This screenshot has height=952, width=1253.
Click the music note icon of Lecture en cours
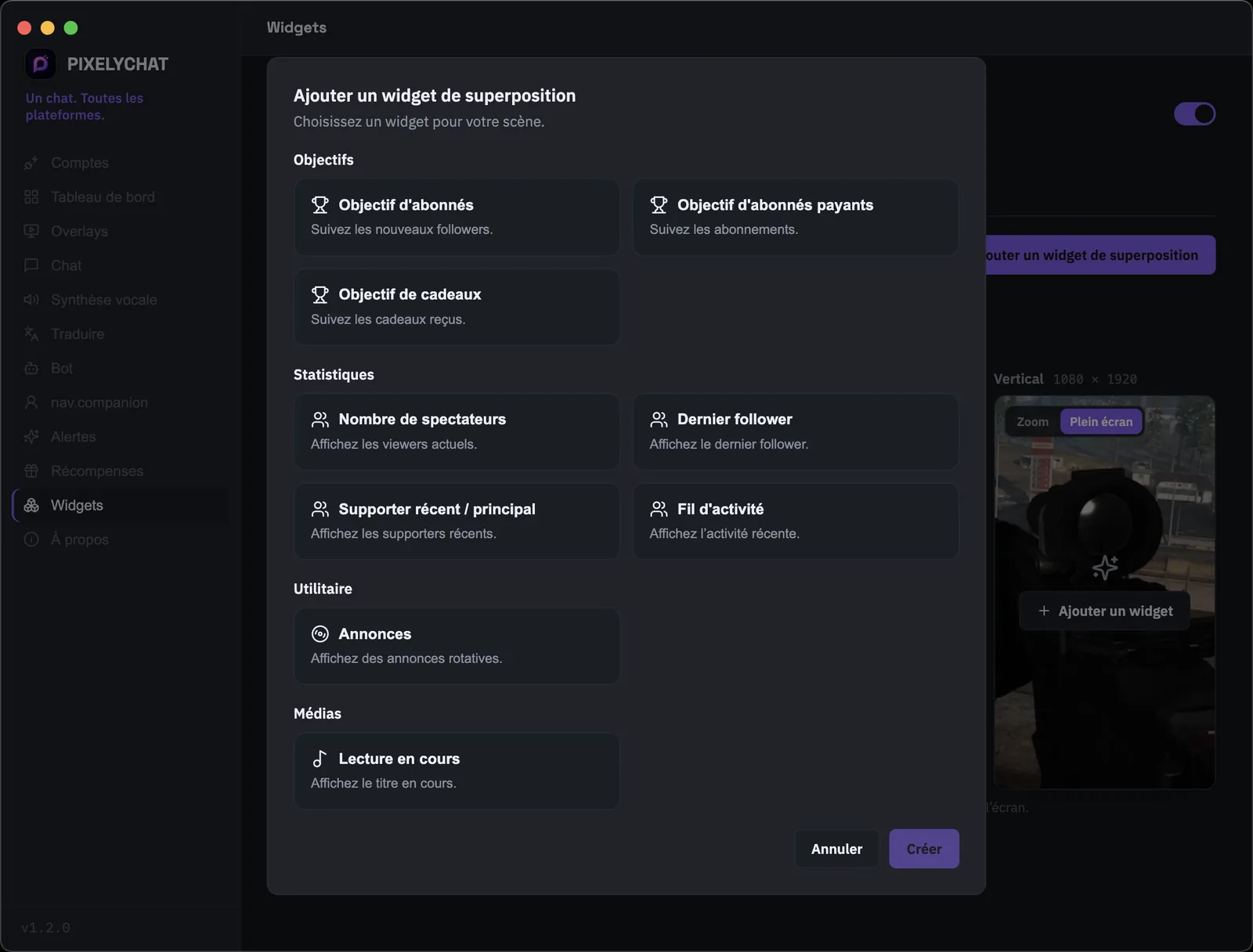coord(320,759)
